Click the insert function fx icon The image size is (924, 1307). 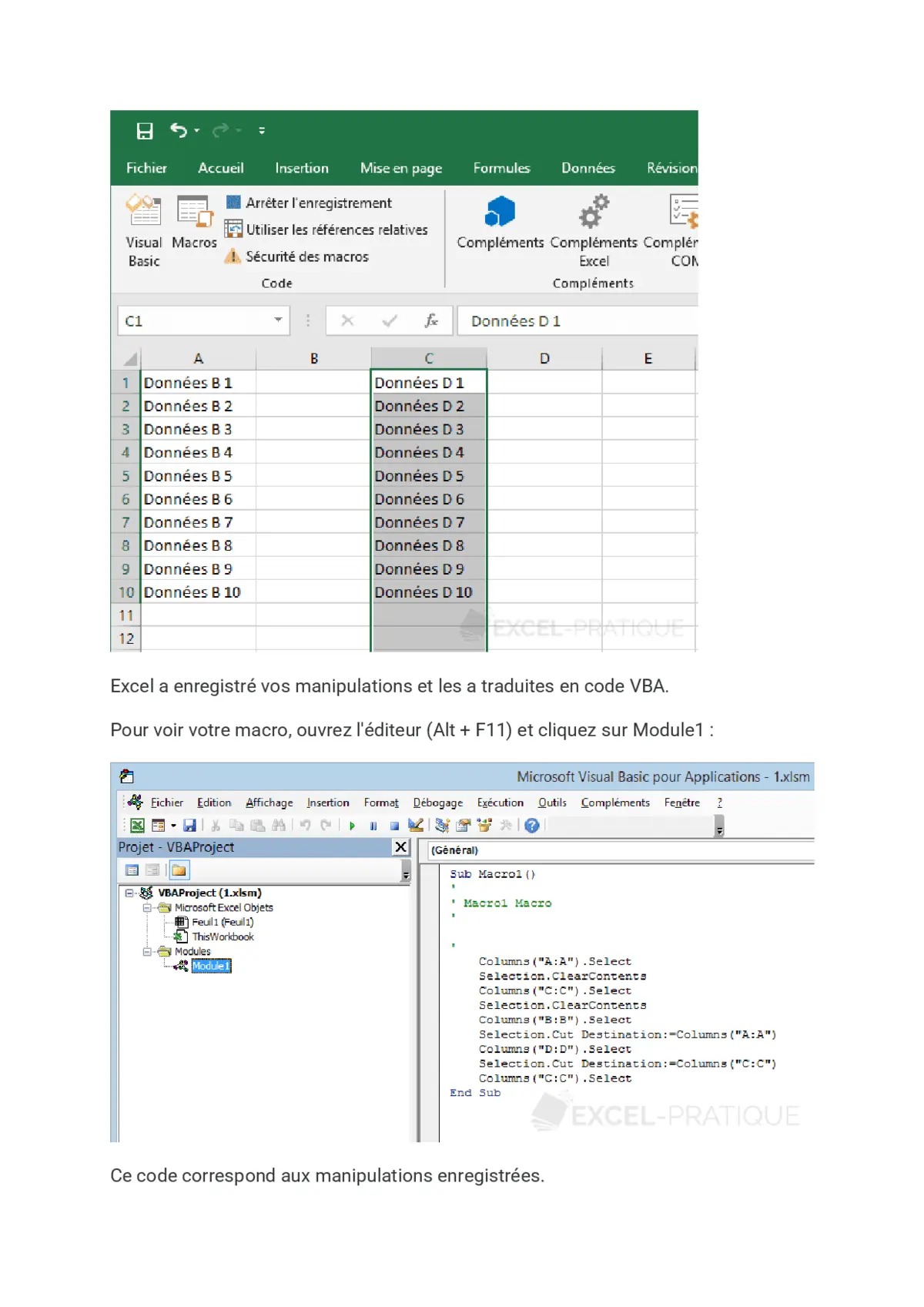pyautogui.click(x=431, y=321)
